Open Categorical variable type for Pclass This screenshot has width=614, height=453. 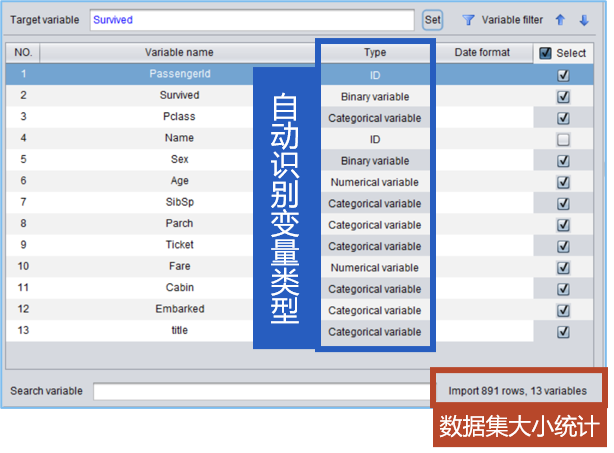(375, 118)
